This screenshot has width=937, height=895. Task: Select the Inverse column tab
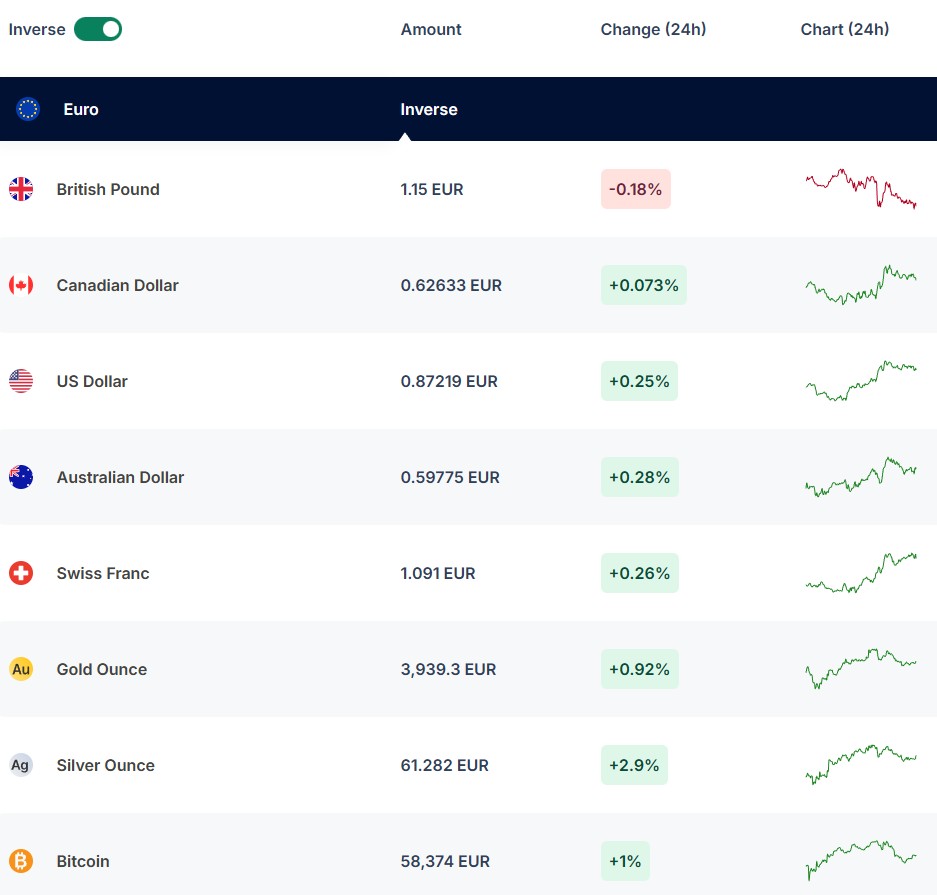pyautogui.click(x=429, y=109)
